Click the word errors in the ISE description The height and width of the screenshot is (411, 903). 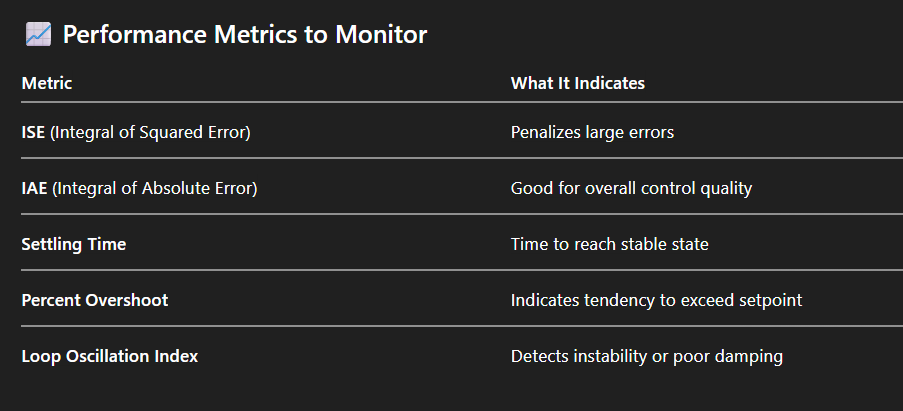click(x=650, y=132)
